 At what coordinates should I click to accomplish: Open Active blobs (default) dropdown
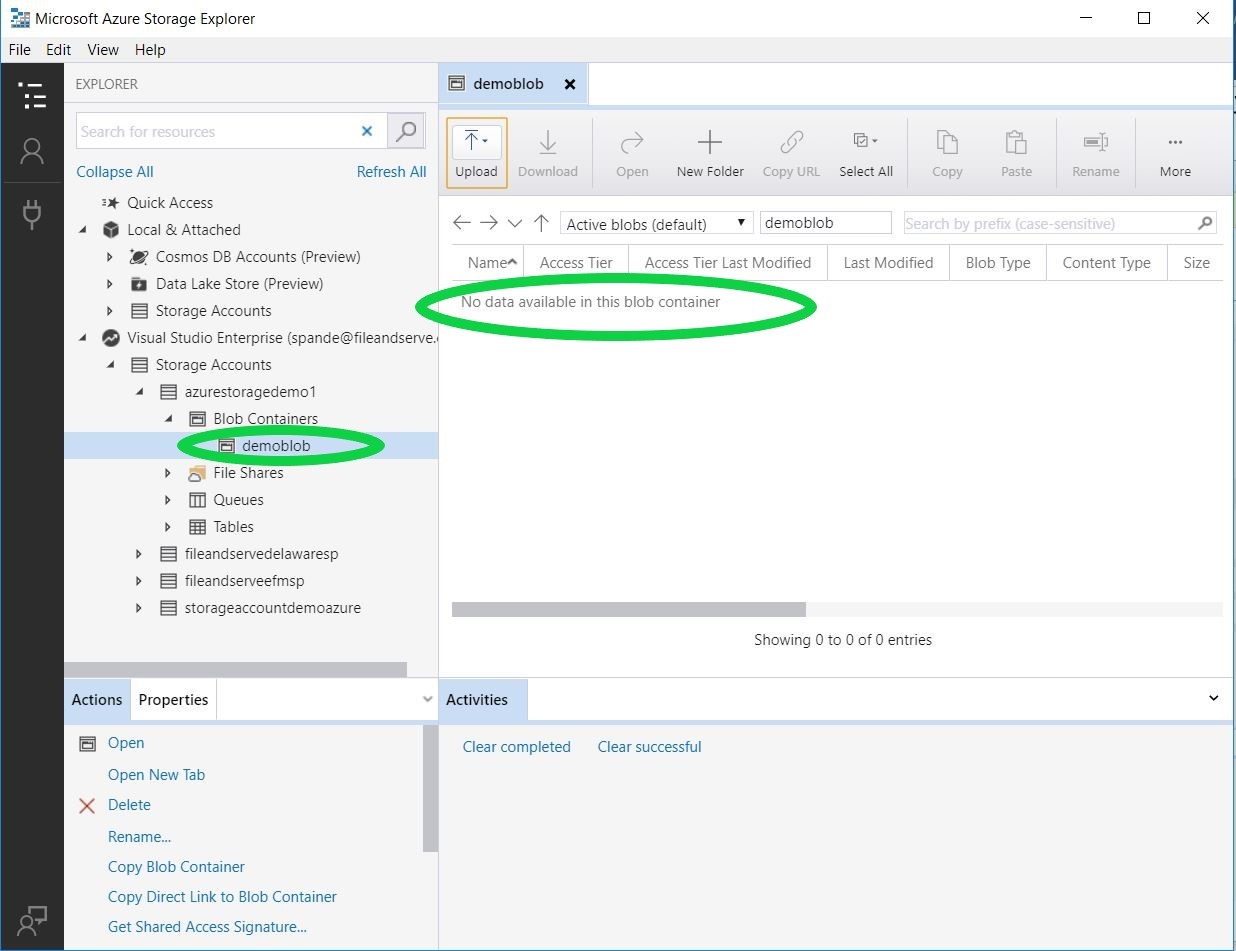[656, 223]
